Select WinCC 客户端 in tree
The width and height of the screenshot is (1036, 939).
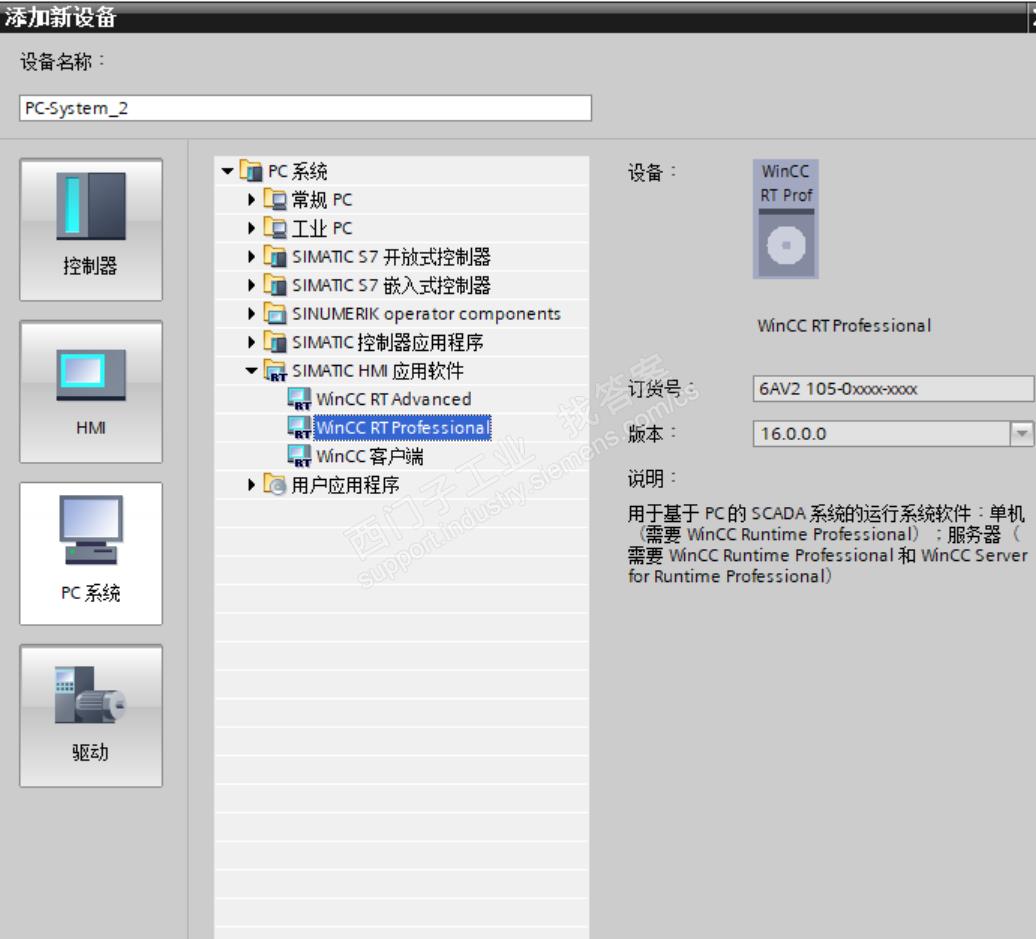click(x=370, y=456)
